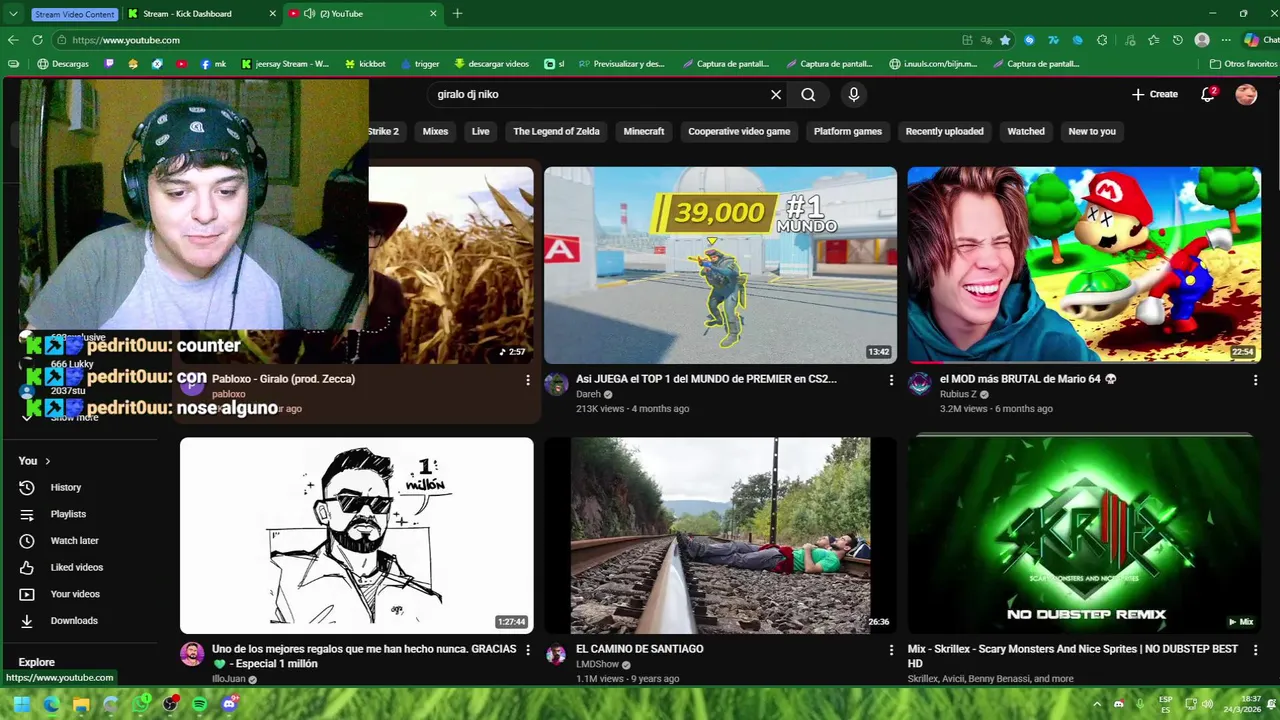The width and height of the screenshot is (1280, 720).
Task: Clear the search text with the X
Action: 775,94
